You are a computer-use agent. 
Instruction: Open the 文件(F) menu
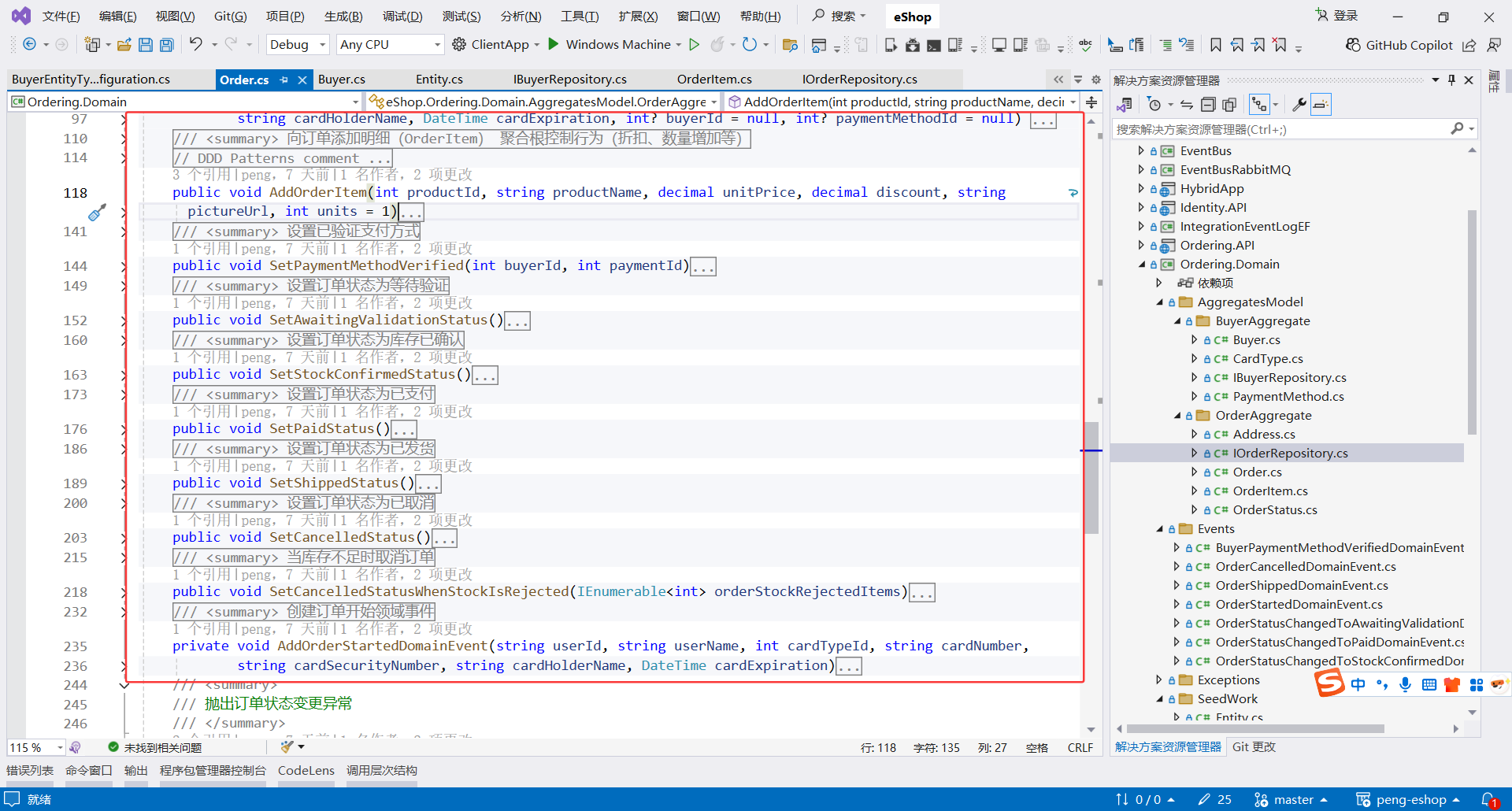pyautogui.click(x=61, y=17)
